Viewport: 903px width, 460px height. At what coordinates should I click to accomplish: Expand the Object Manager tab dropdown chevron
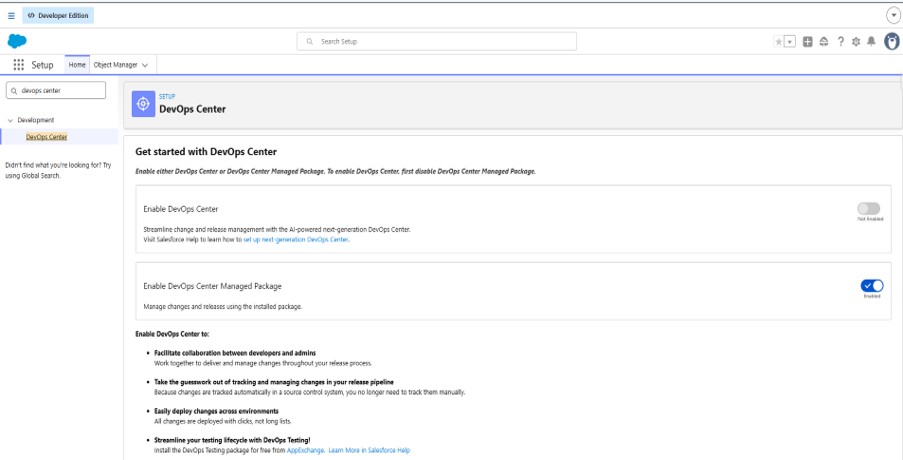tap(145, 66)
